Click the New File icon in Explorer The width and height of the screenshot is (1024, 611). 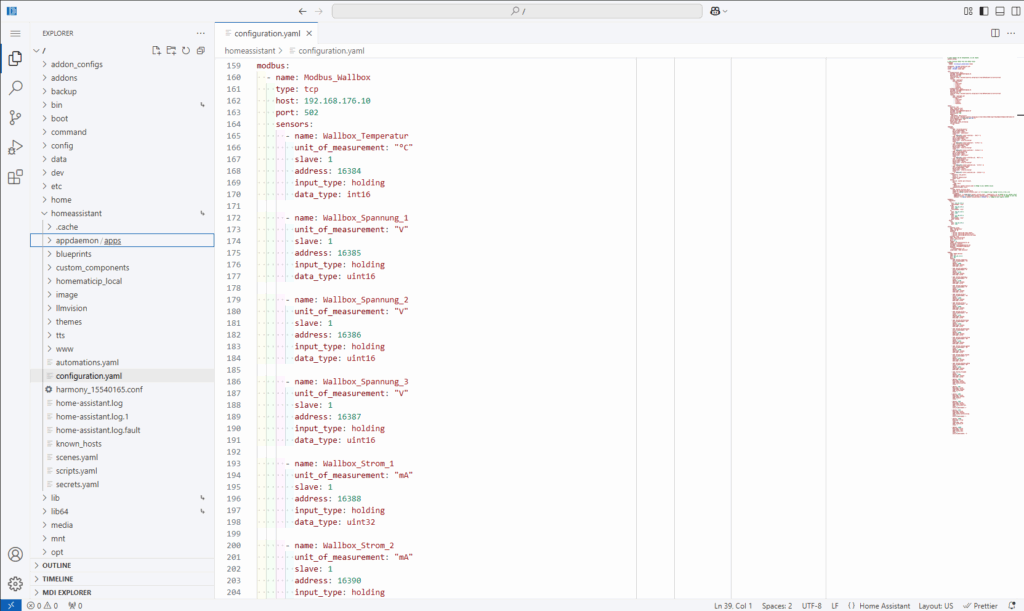tap(156, 50)
